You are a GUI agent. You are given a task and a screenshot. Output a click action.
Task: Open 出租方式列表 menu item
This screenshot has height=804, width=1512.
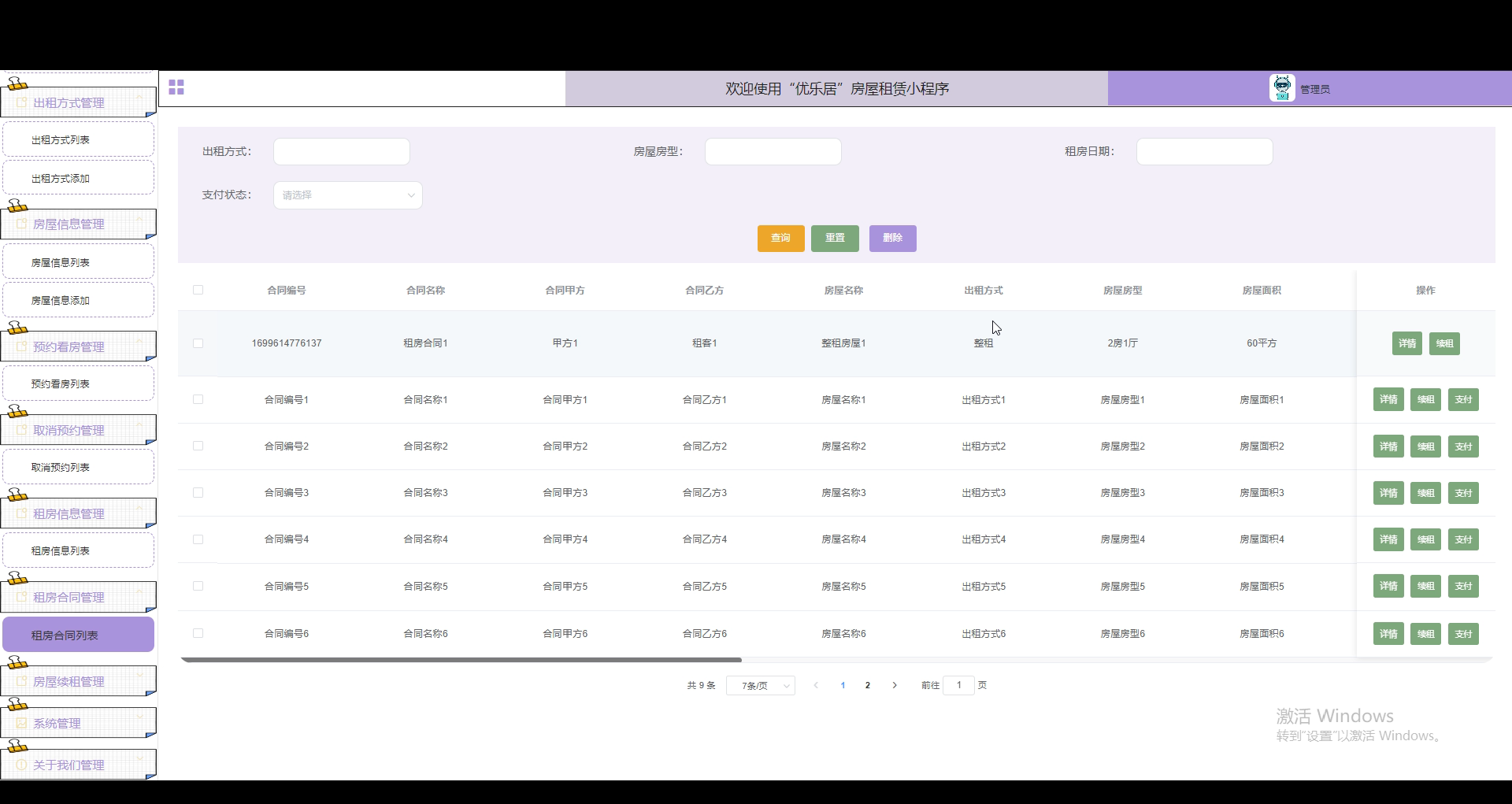pyautogui.click(x=79, y=139)
